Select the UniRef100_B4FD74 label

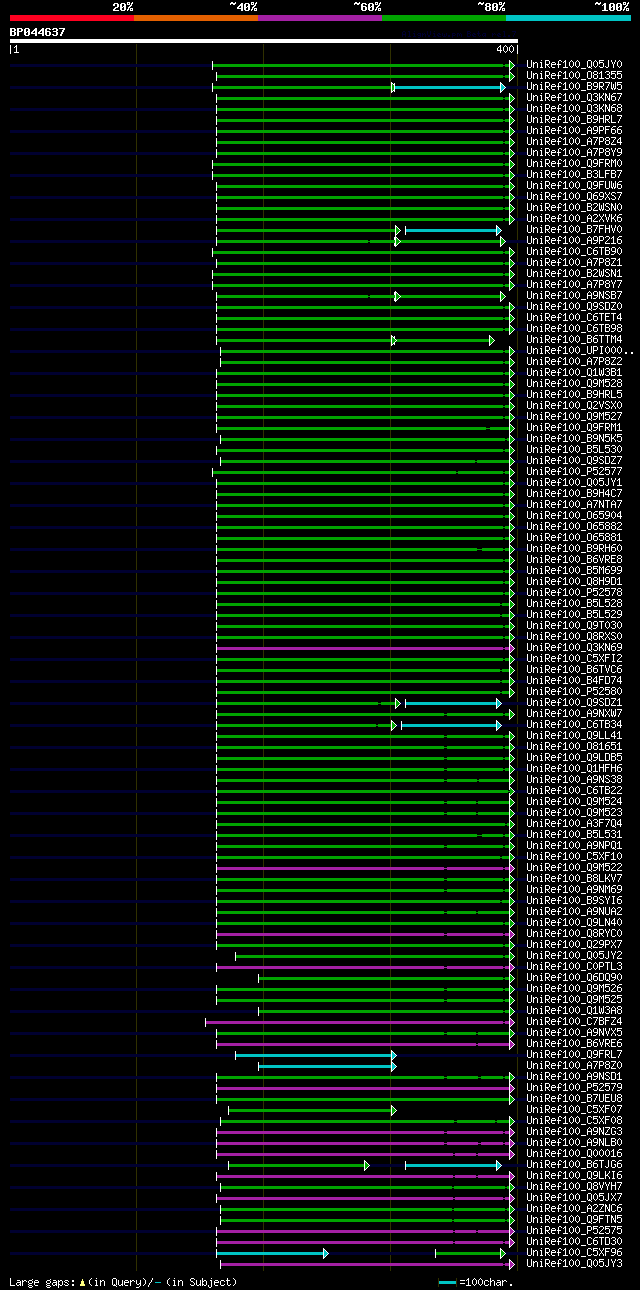click(574, 680)
